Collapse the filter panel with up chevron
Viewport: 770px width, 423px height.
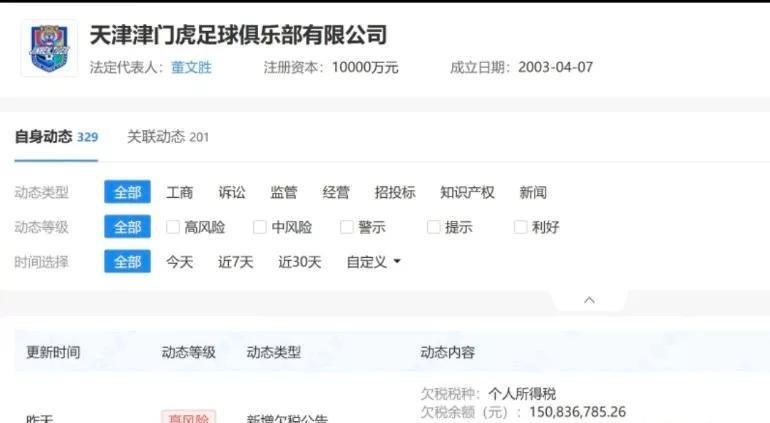(x=589, y=300)
